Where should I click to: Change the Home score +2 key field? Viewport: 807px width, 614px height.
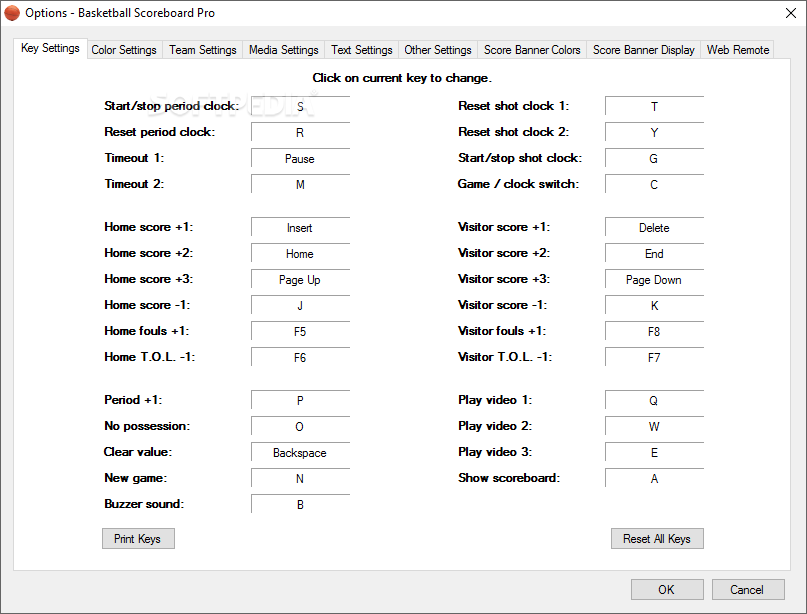tap(301, 253)
